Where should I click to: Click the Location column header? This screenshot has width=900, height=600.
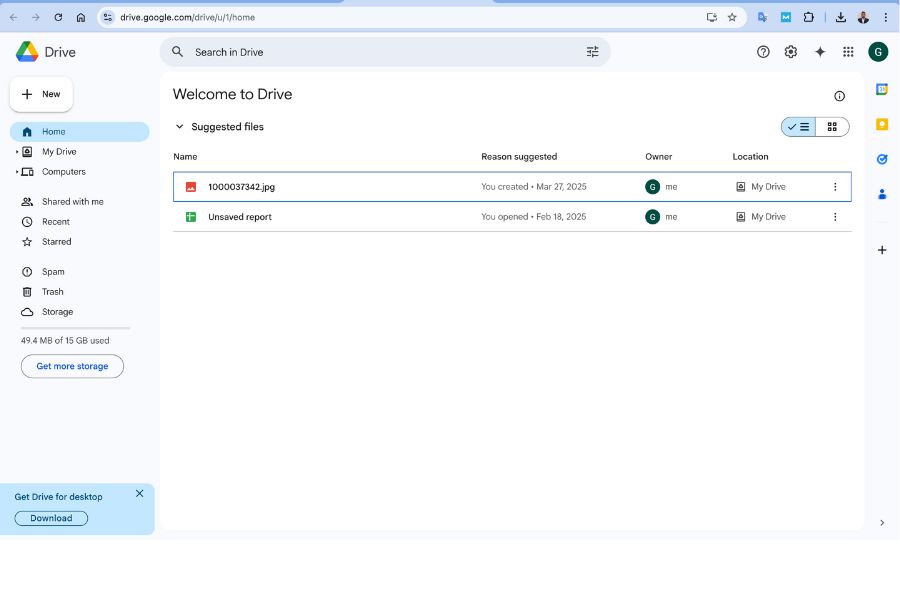point(750,157)
